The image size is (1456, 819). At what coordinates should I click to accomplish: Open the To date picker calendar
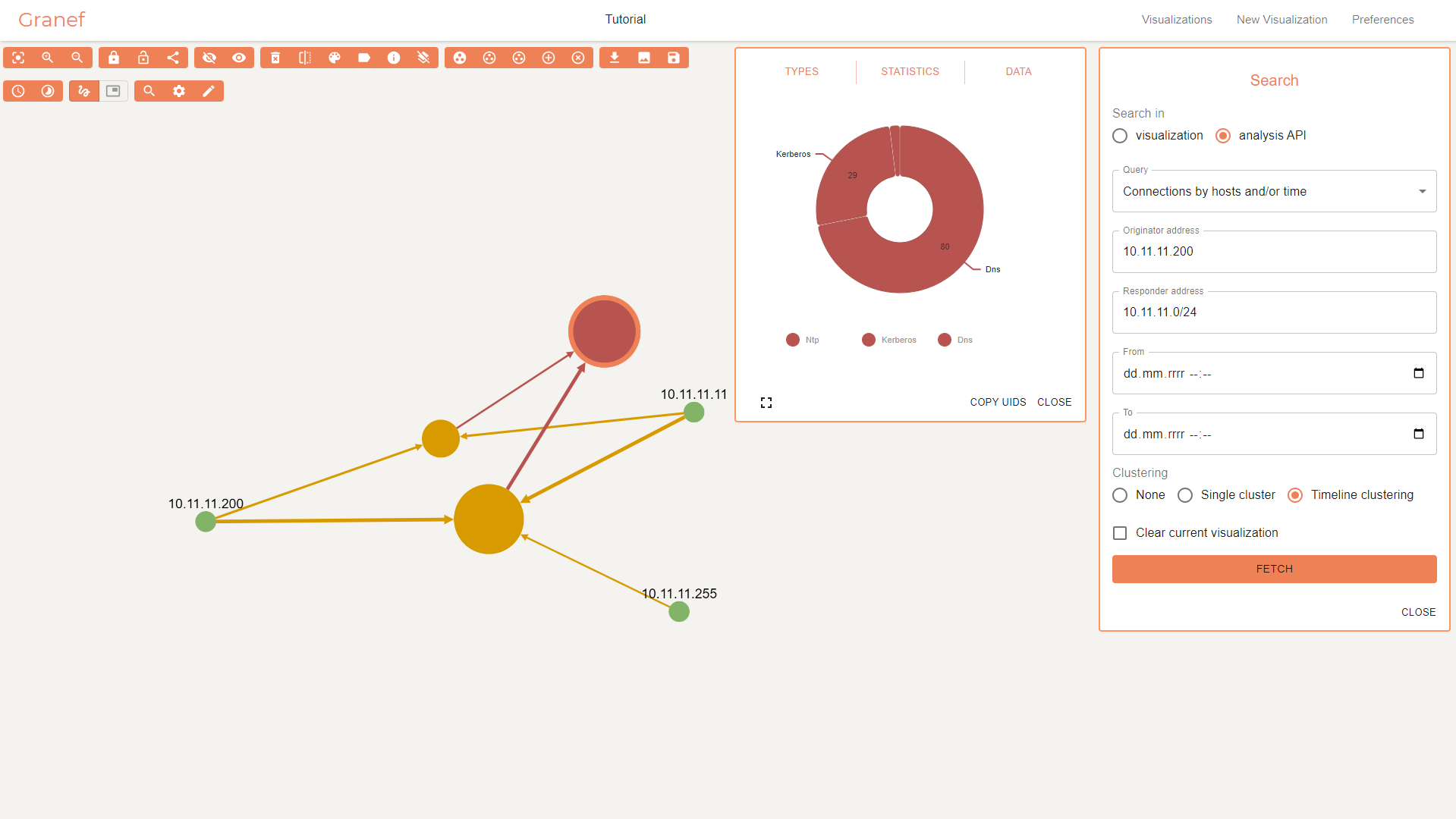pos(1418,434)
